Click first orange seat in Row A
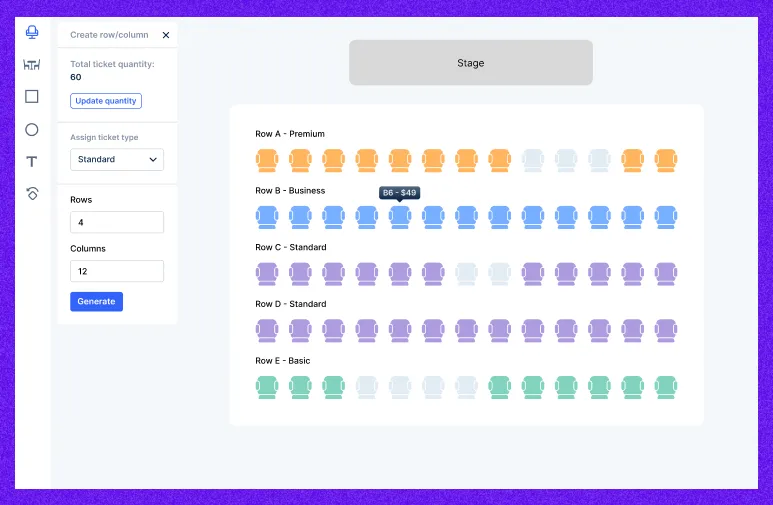Viewport: 773px width, 505px height. 267,161
